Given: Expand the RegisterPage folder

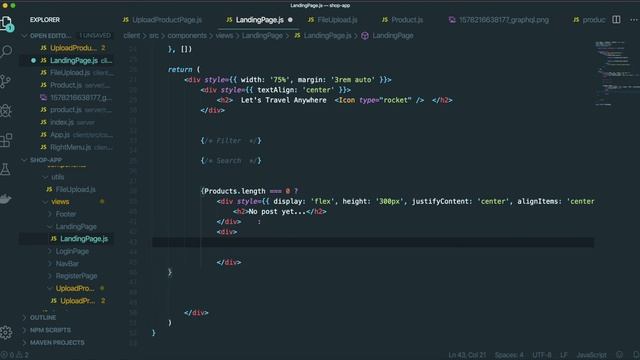Looking at the screenshot, I should tap(76, 276).
